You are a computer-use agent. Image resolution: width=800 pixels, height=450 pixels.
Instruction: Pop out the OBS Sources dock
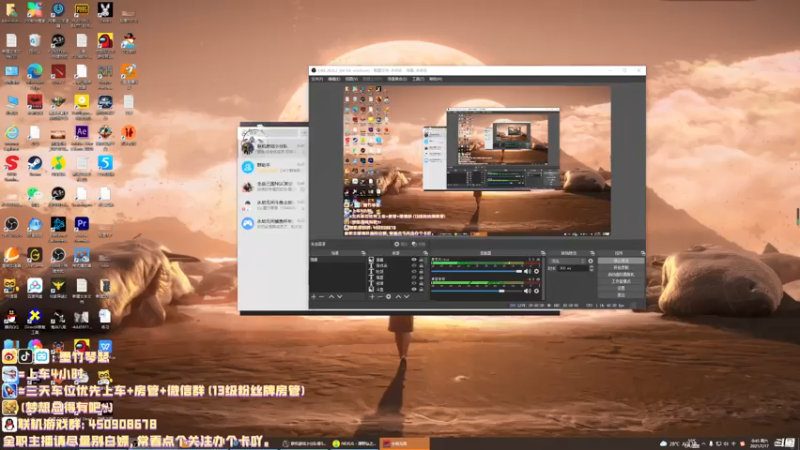tap(425, 253)
